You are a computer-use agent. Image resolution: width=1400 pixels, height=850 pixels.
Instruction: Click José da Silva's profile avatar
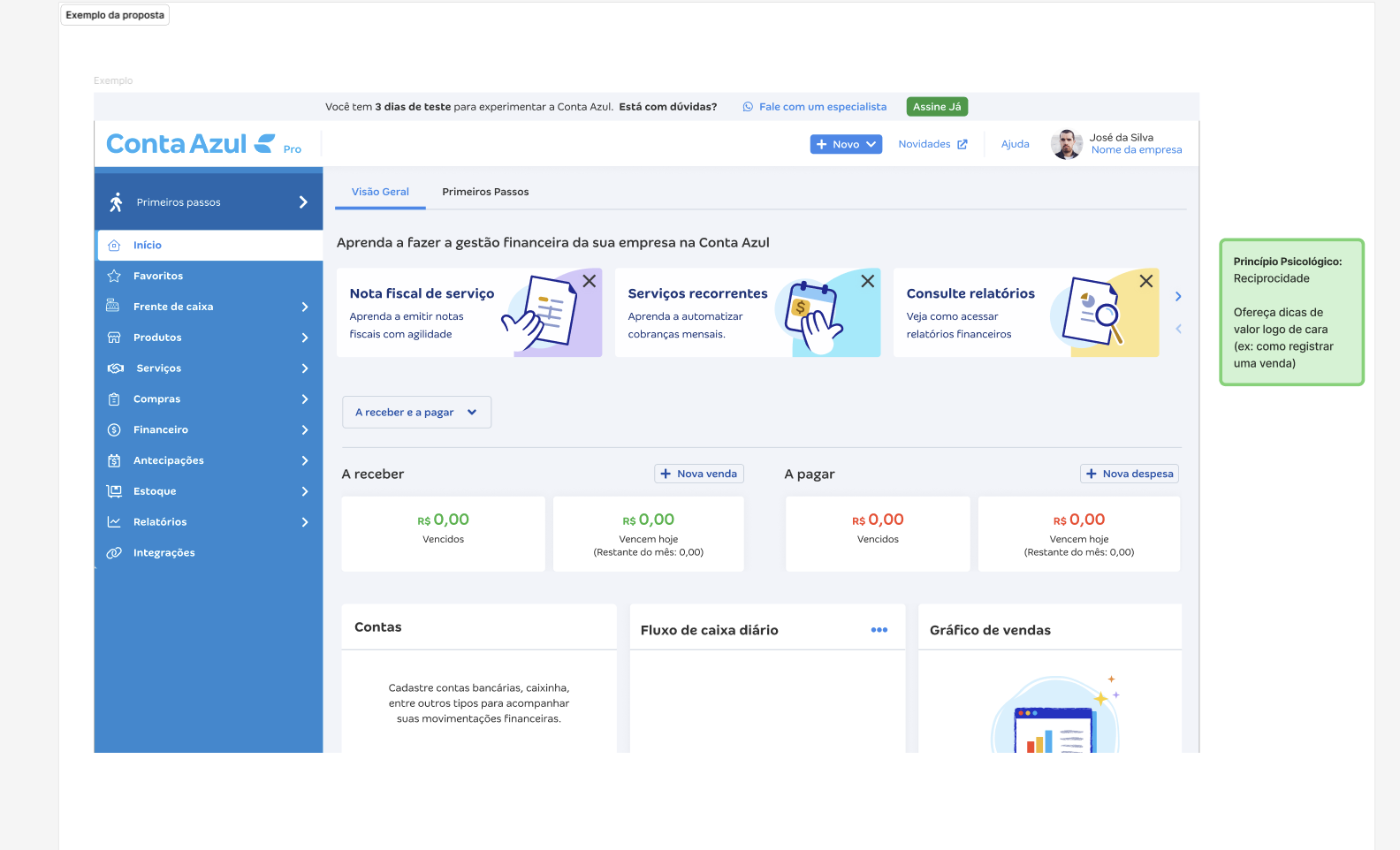[x=1067, y=144]
